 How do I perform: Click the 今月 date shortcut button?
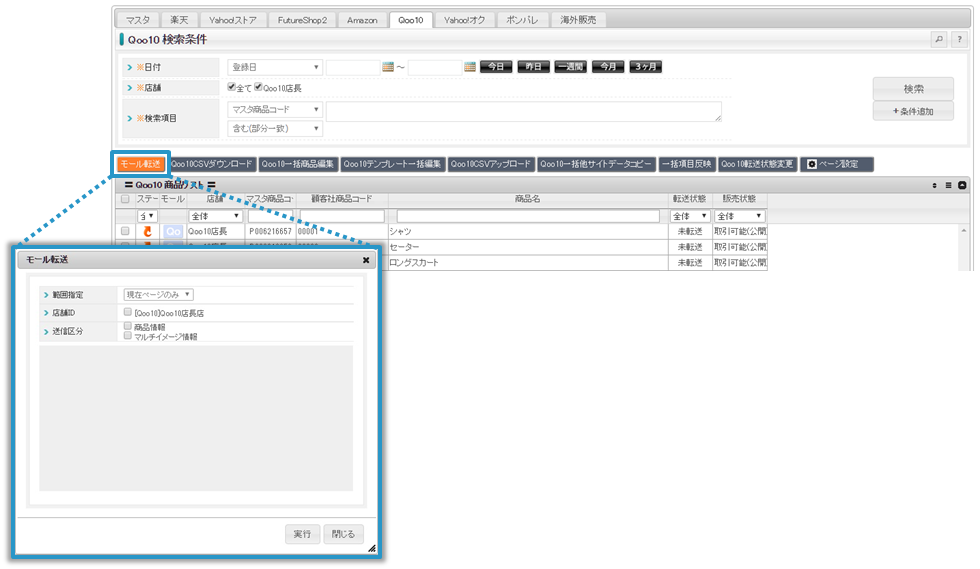pos(608,66)
